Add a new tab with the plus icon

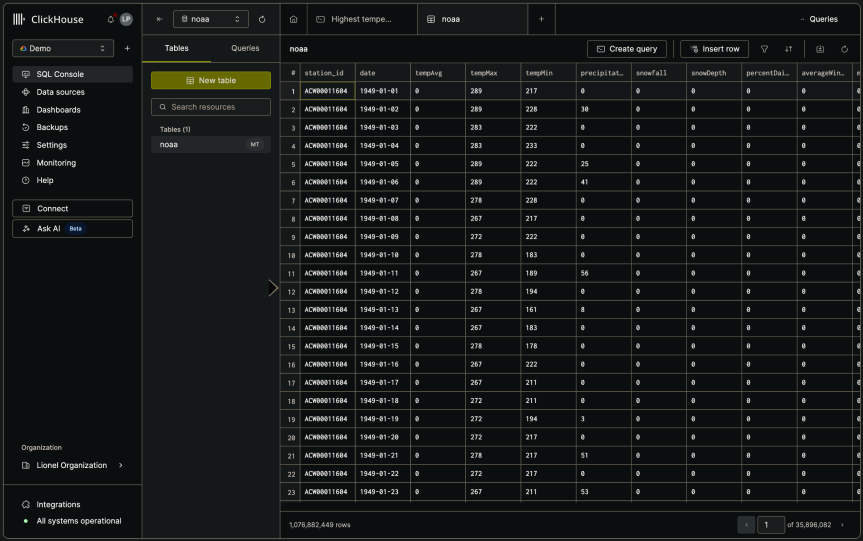tap(541, 19)
